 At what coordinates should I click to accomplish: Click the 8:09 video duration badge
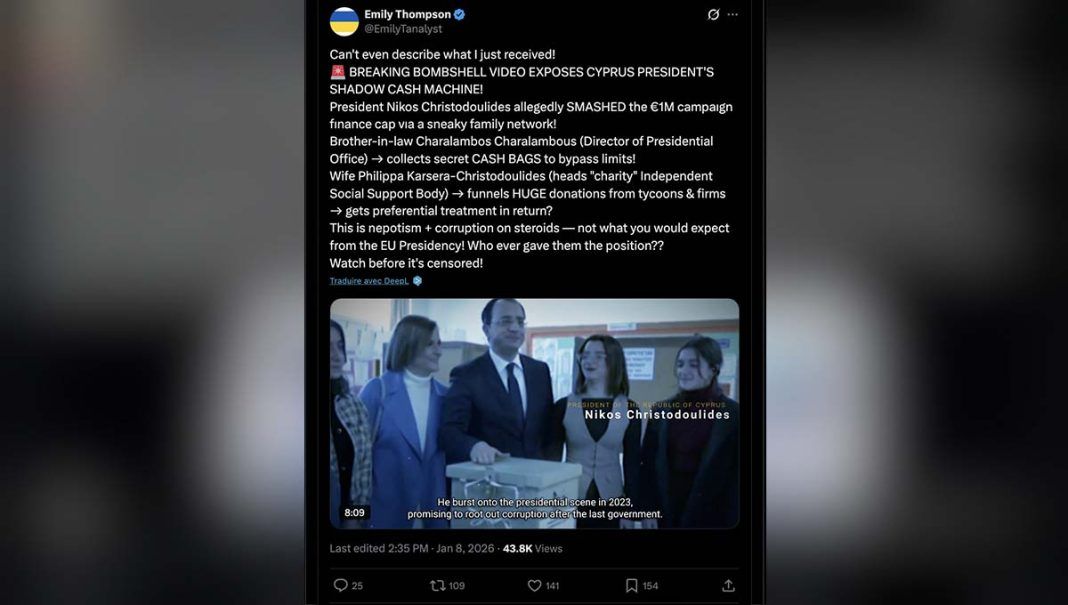click(354, 512)
